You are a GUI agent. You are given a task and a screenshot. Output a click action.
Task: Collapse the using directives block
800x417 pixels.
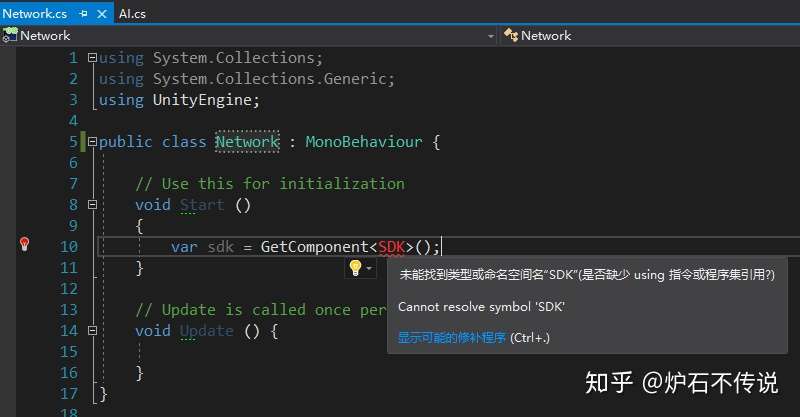tap(93, 58)
